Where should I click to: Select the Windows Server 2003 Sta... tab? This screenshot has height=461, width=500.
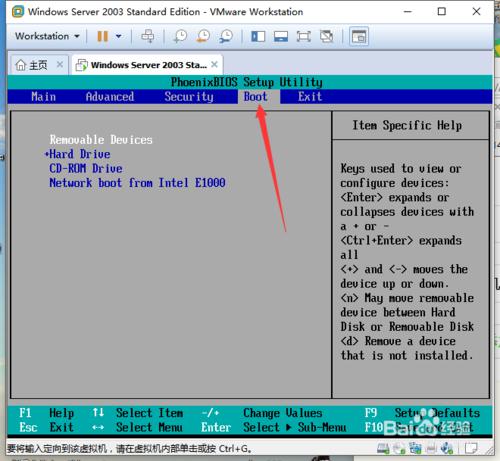tap(147, 65)
